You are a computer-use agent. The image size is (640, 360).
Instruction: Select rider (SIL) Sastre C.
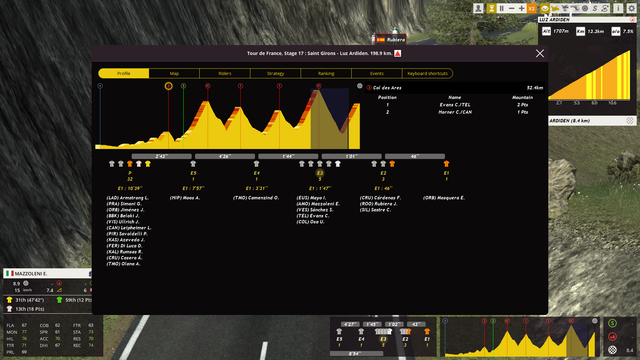pyautogui.click(x=375, y=210)
